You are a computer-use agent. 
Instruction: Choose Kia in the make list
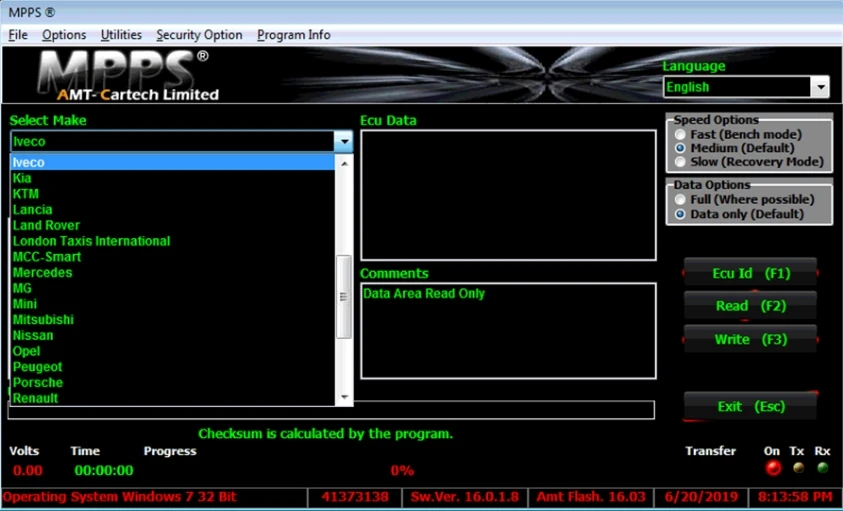click(173, 178)
